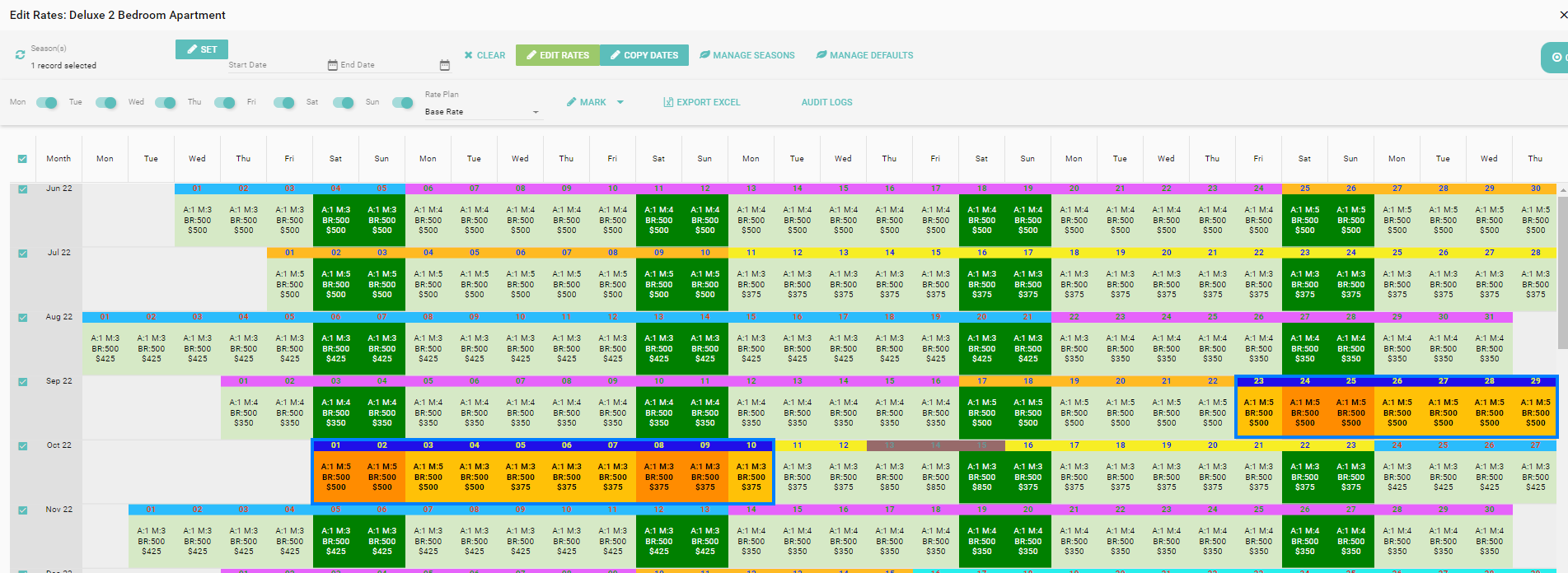Click the Edit Rates button
1568x573 pixels.
coord(558,55)
